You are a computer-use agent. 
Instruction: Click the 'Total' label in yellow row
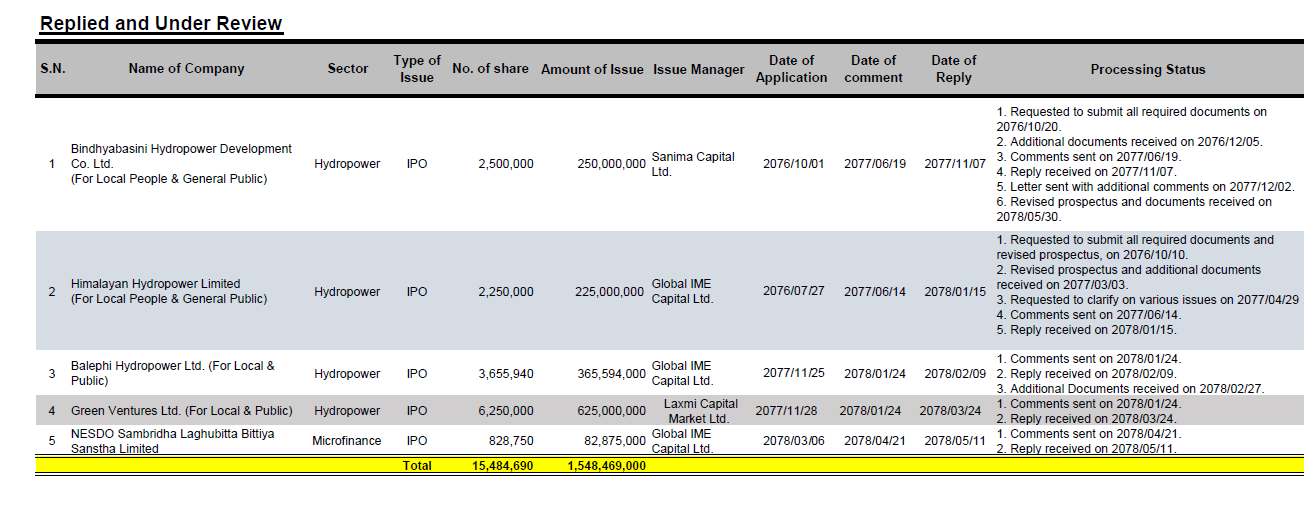[x=417, y=466]
